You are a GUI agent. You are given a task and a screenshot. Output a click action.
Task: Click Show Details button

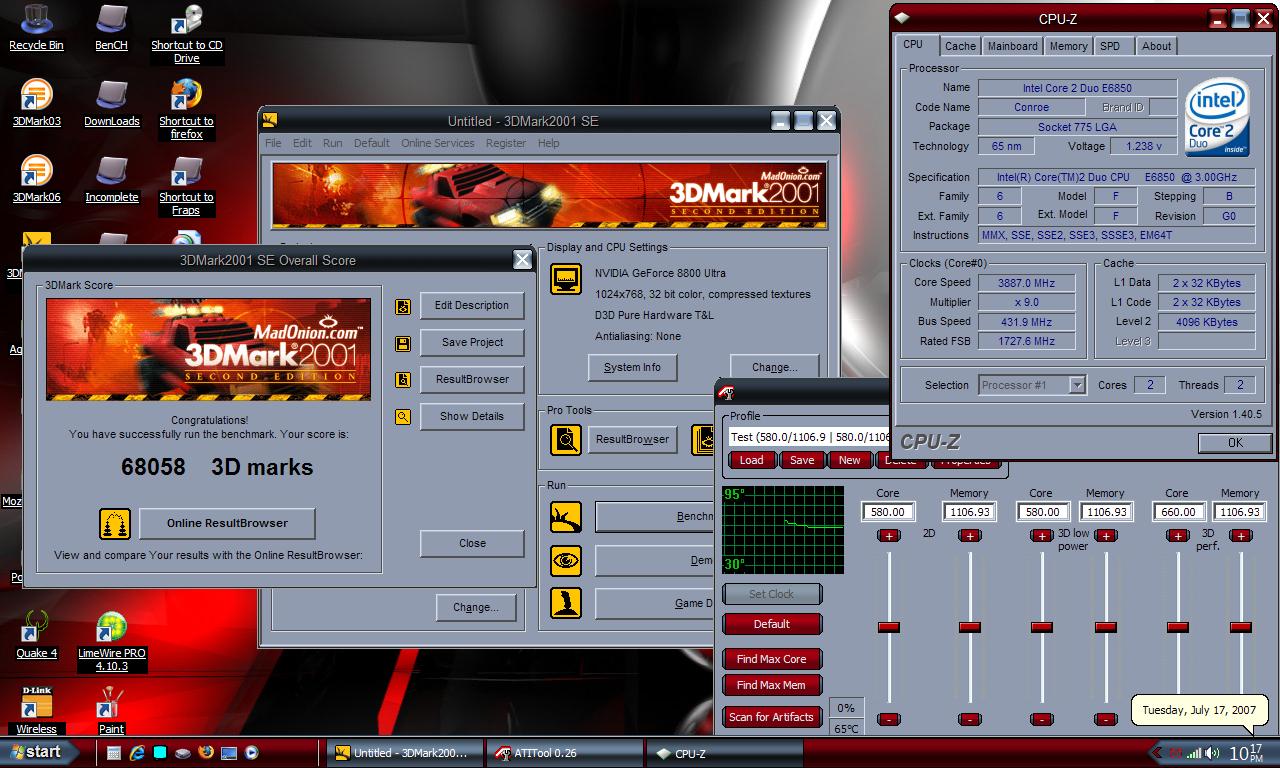472,417
